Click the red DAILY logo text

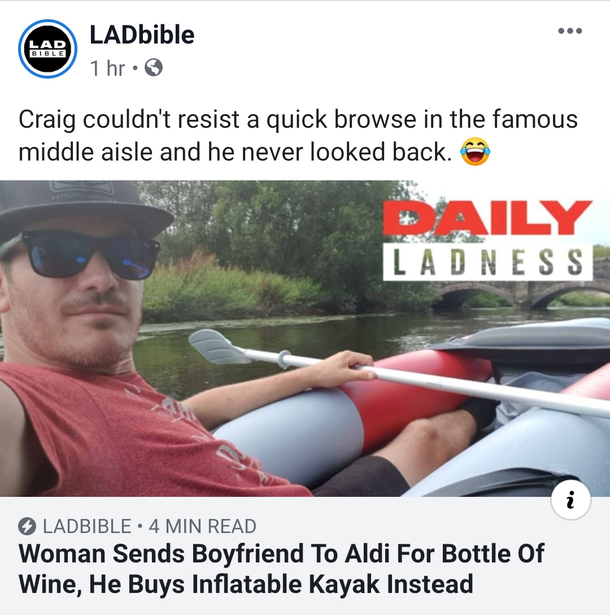tap(486, 218)
